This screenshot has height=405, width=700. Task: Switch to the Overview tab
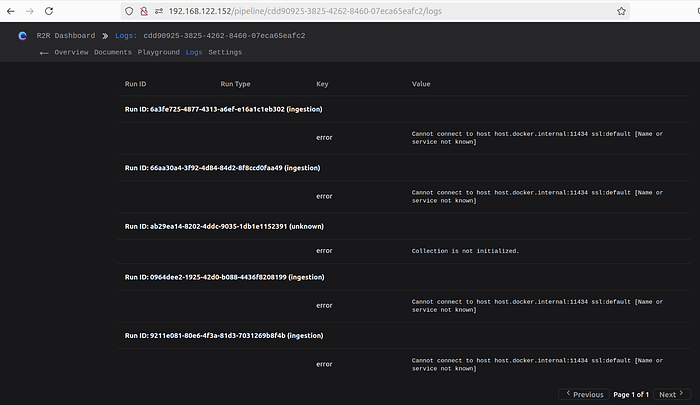(x=71, y=52)
